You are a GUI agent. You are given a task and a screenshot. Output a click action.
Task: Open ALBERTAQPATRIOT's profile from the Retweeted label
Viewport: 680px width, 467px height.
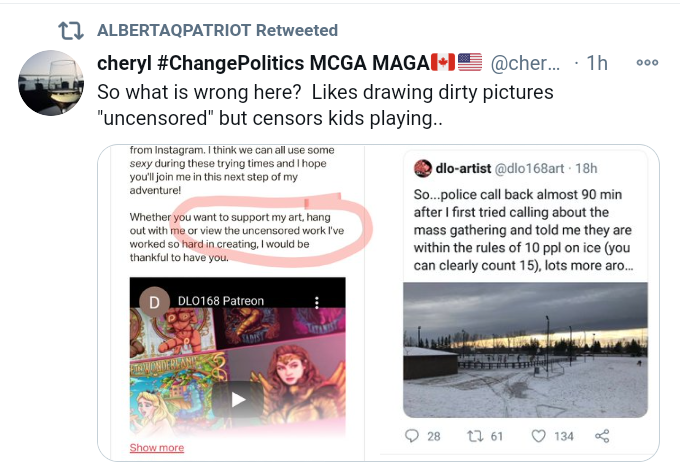(x=217, y=30)
